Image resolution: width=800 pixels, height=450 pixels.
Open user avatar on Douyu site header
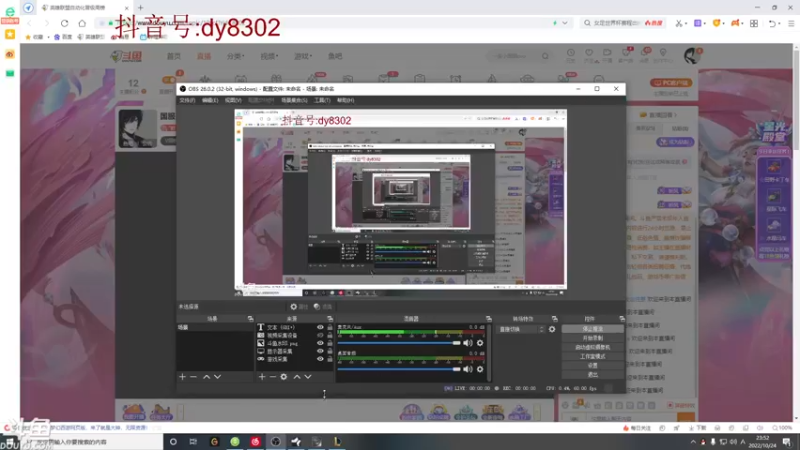tap(692, 55)
